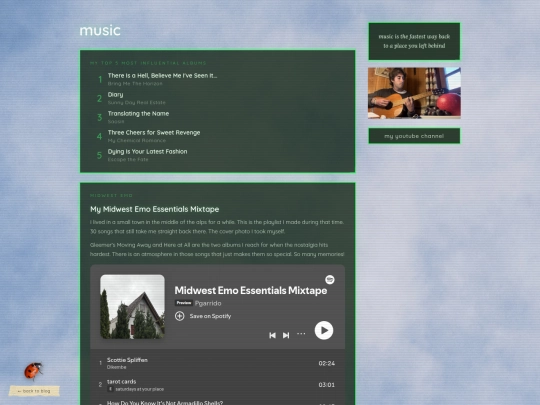Click the album Diary
540x405 pixels.
(x=115, y=94)
